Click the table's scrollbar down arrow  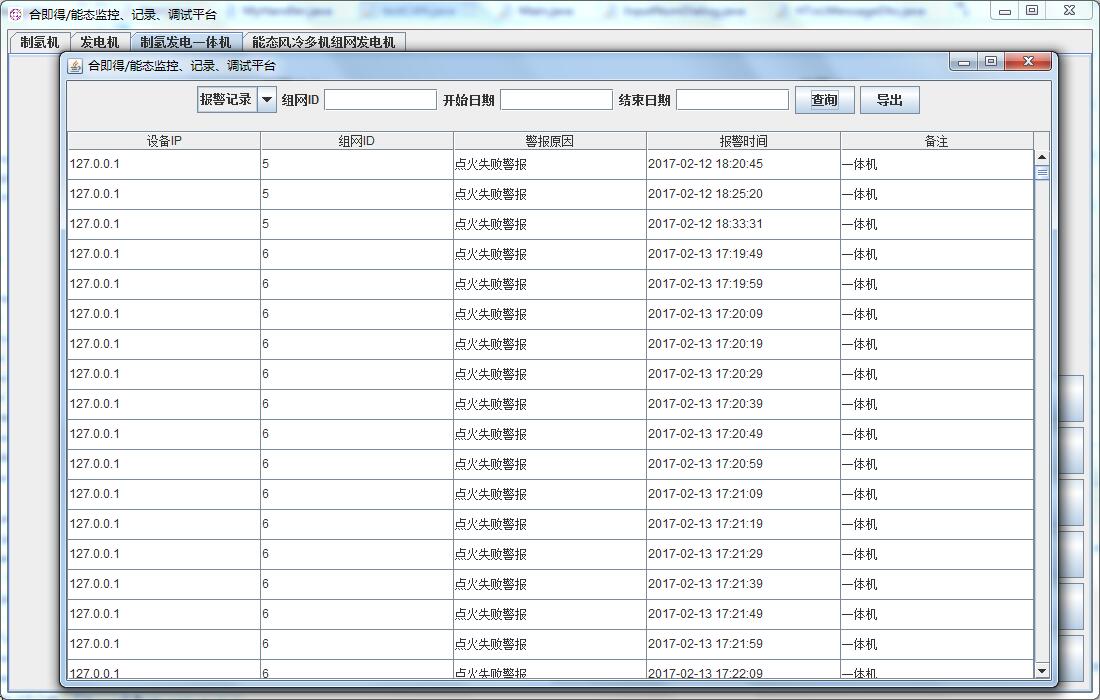(x=1042, y=671)
